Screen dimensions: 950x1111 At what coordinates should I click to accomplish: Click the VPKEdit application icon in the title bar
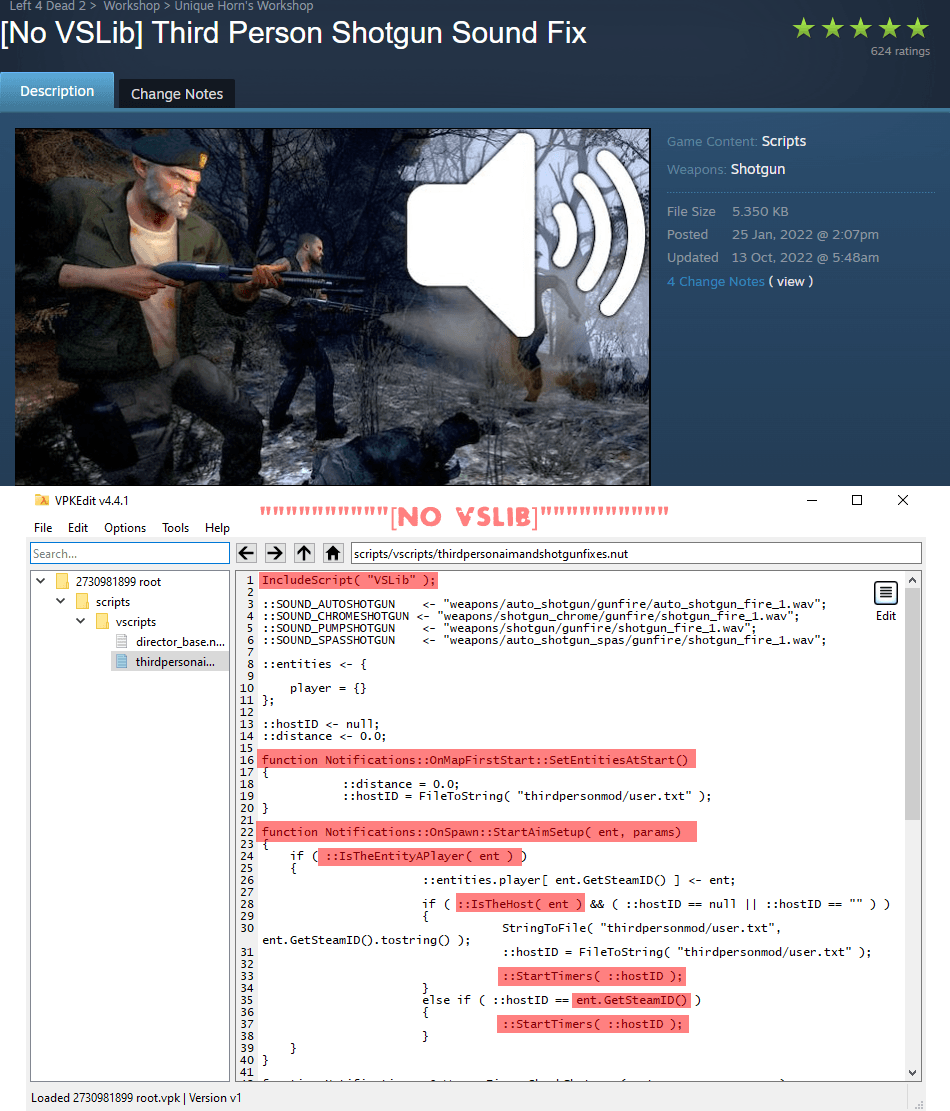[x=42, y=500]
